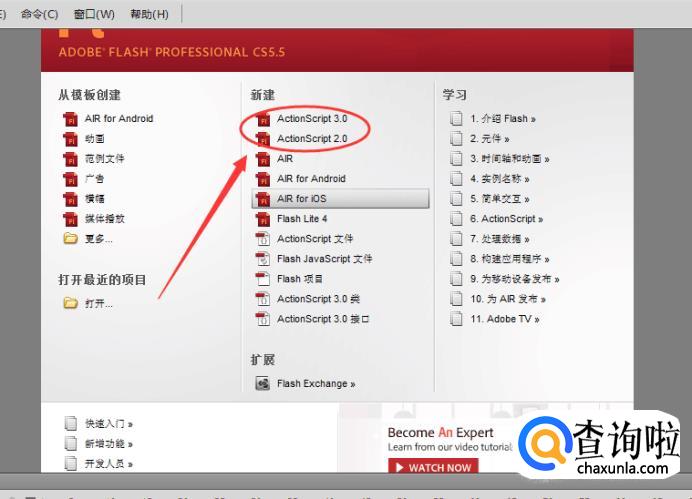
Task: Choose ActionScript 3.0 类 entry text
Action: (318, 299)
